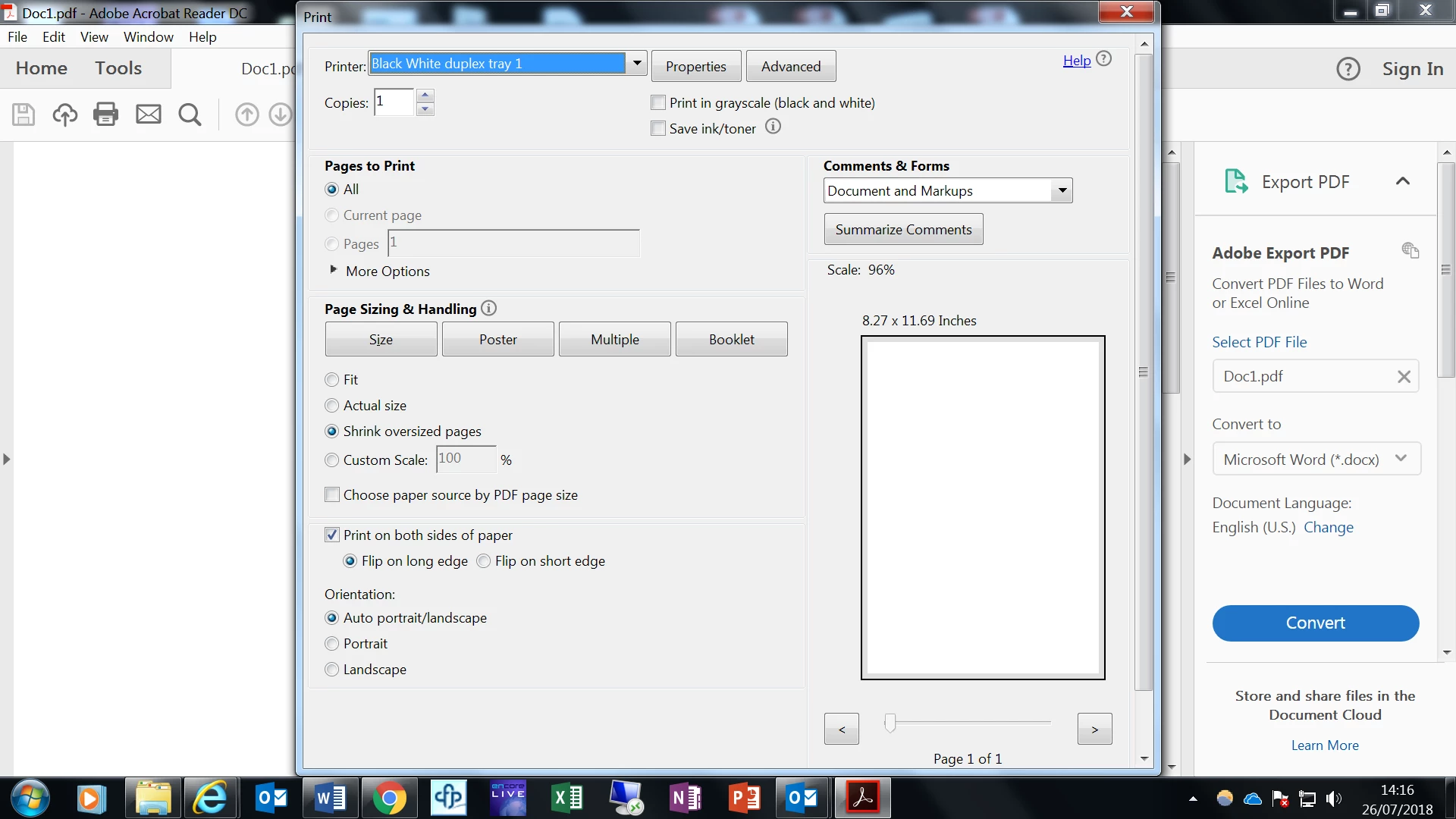Screen dimensions: 1456x819
Task: Click the Page Sizing & Handling info icon
Action: click(x=489, y=309)
